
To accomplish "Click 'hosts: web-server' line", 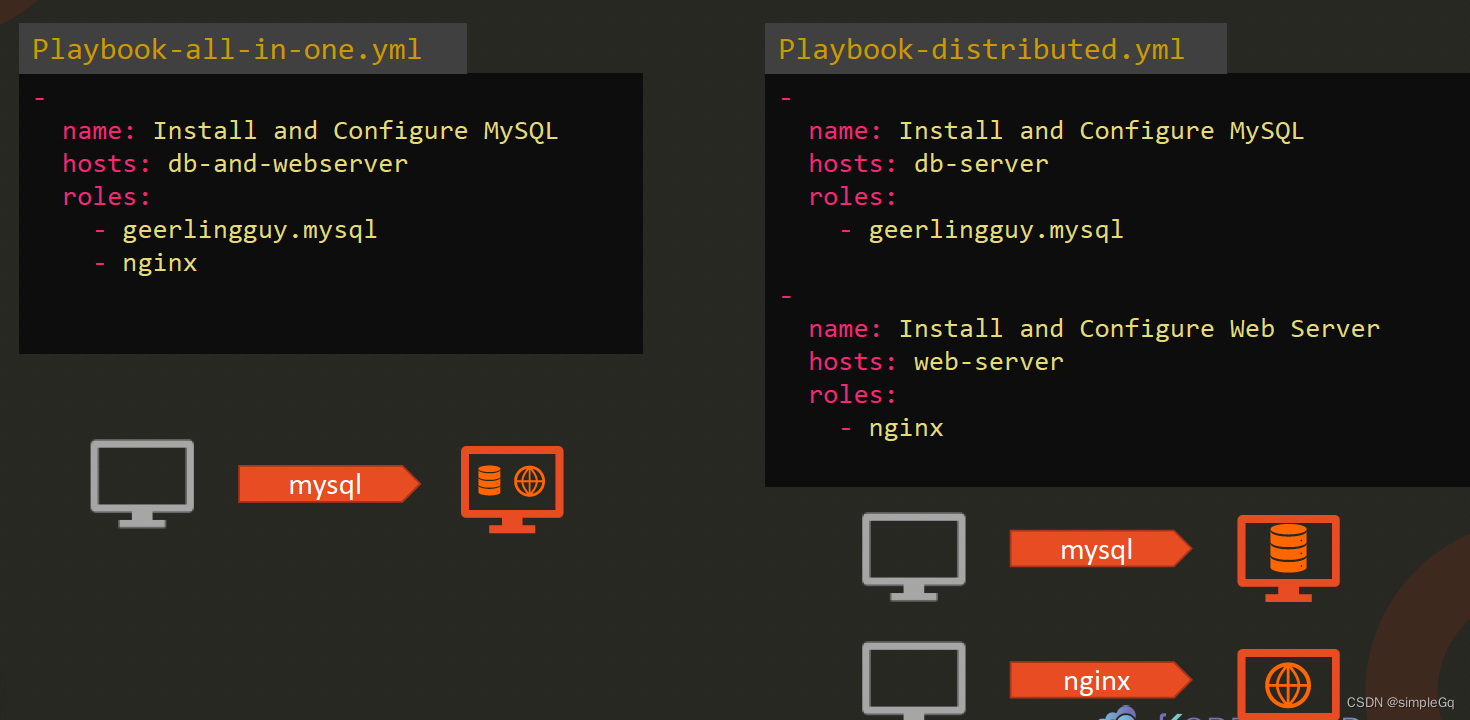I will point(936,361).
